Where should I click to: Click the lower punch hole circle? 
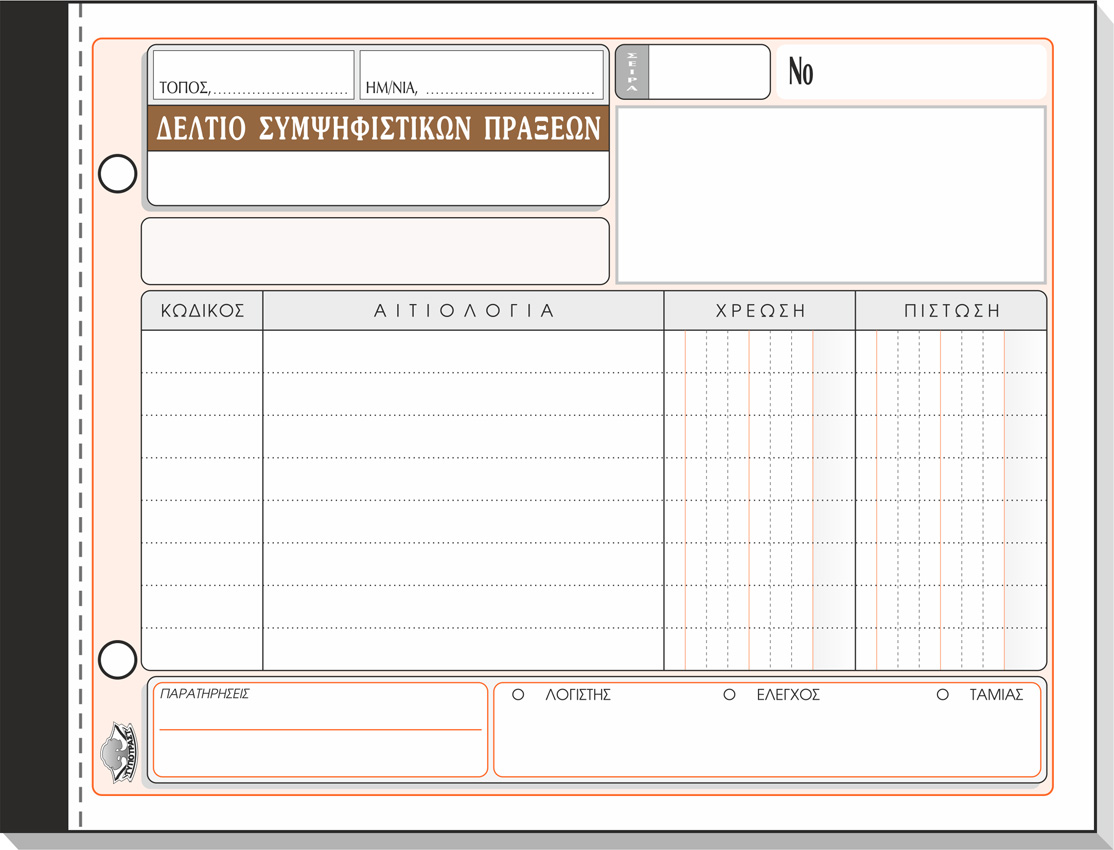tap(117, 660)
